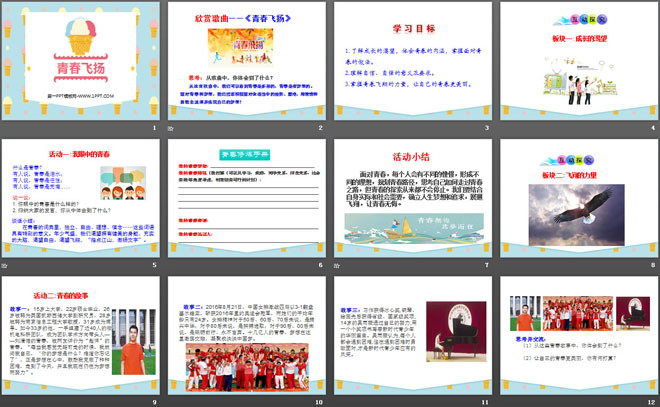Select slide 10 with red team group photo

247,335
